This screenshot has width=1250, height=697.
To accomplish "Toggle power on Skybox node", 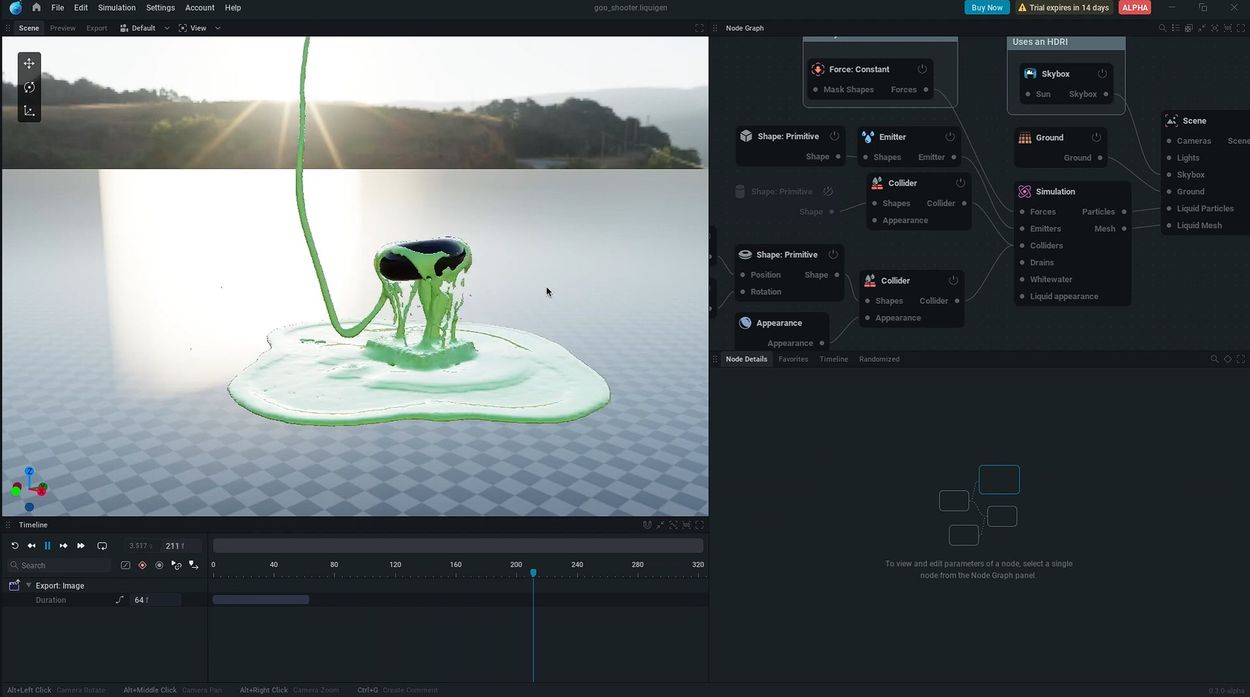I will click(1102, 74).
